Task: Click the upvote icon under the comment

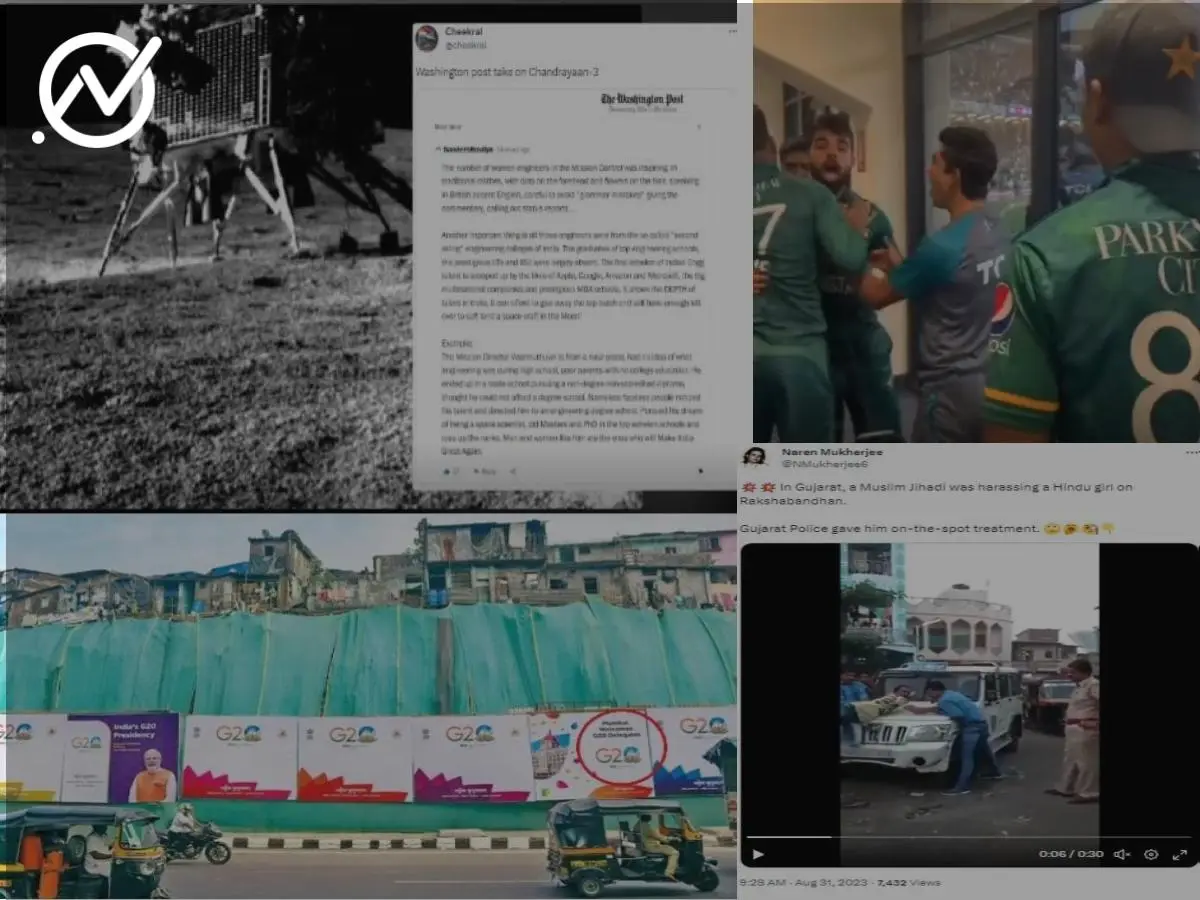Action: (x=447, y=470)
